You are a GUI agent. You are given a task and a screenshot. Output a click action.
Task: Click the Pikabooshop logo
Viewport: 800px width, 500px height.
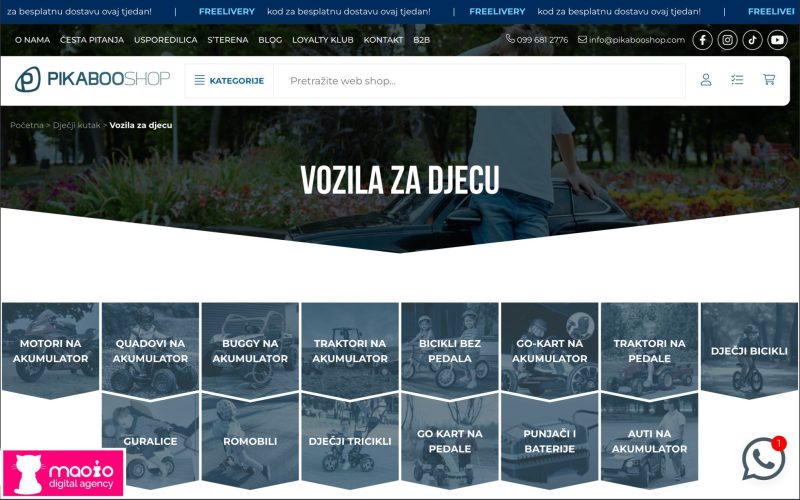(x=92, y=80)
